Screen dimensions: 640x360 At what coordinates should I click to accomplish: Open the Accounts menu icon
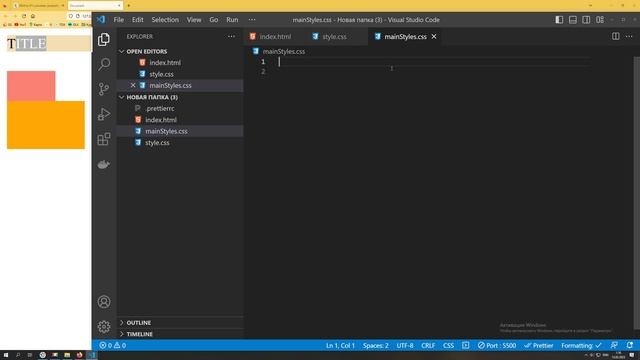click(104, 302)
